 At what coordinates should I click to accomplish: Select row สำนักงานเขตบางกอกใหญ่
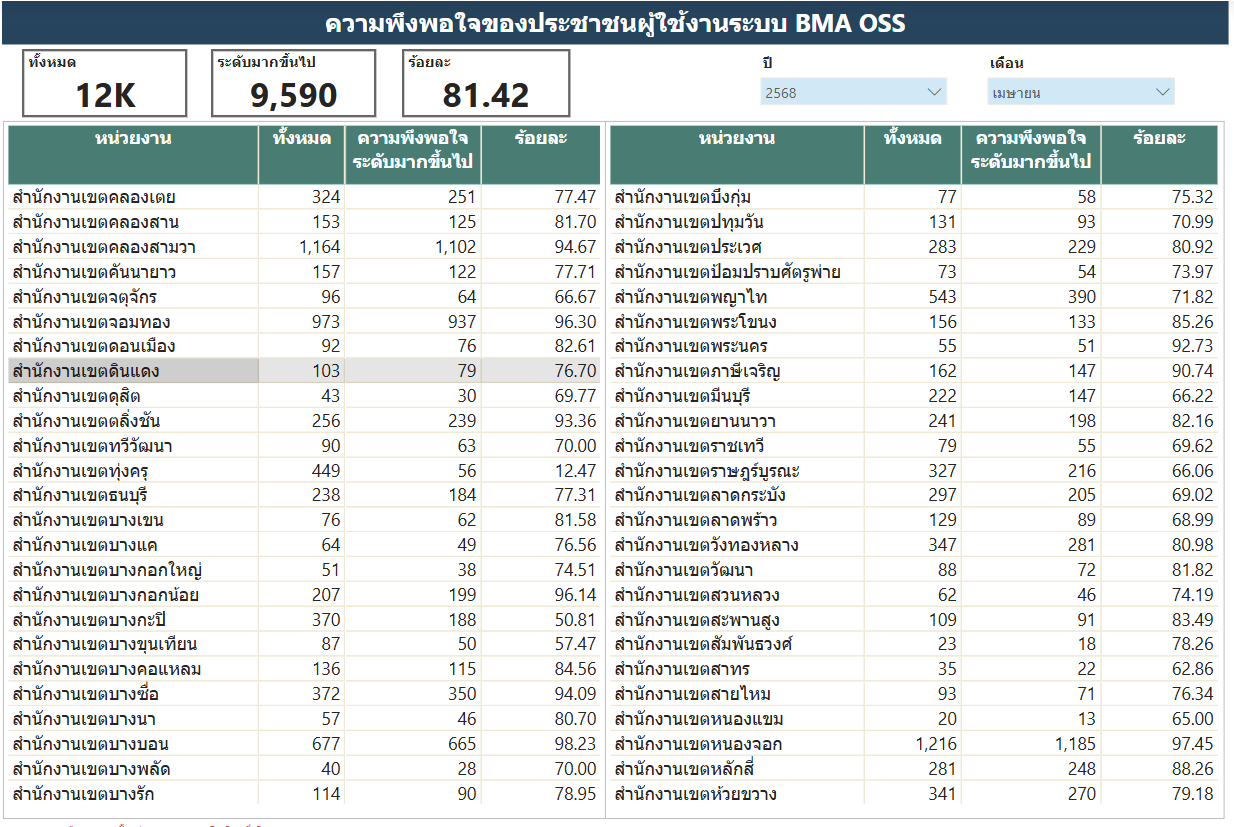click(x=305, y=570)
